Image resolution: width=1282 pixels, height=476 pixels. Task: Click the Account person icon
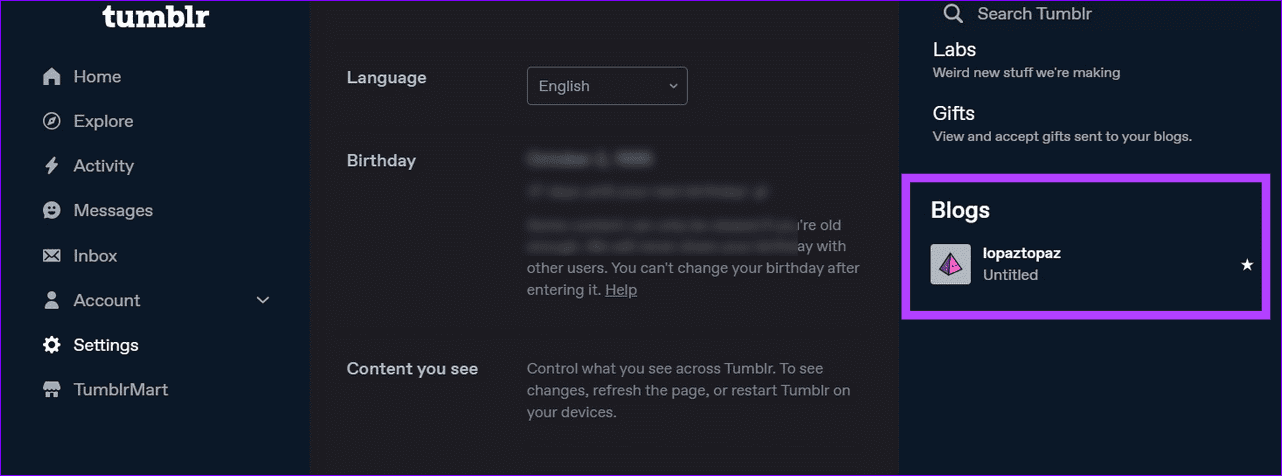tap(52, 300)
